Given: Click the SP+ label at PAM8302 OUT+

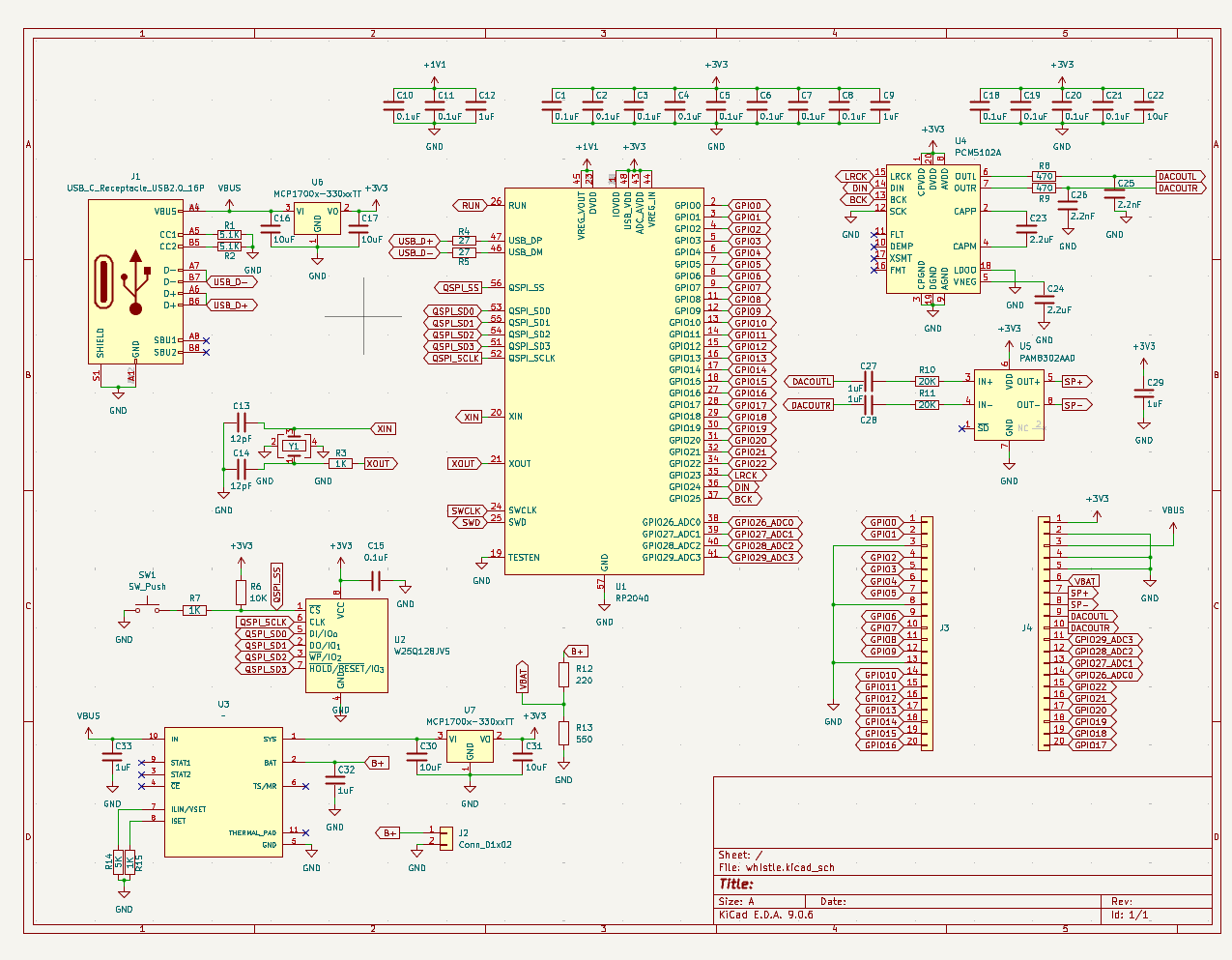Looking at the screenshot, I should 1075,382.
